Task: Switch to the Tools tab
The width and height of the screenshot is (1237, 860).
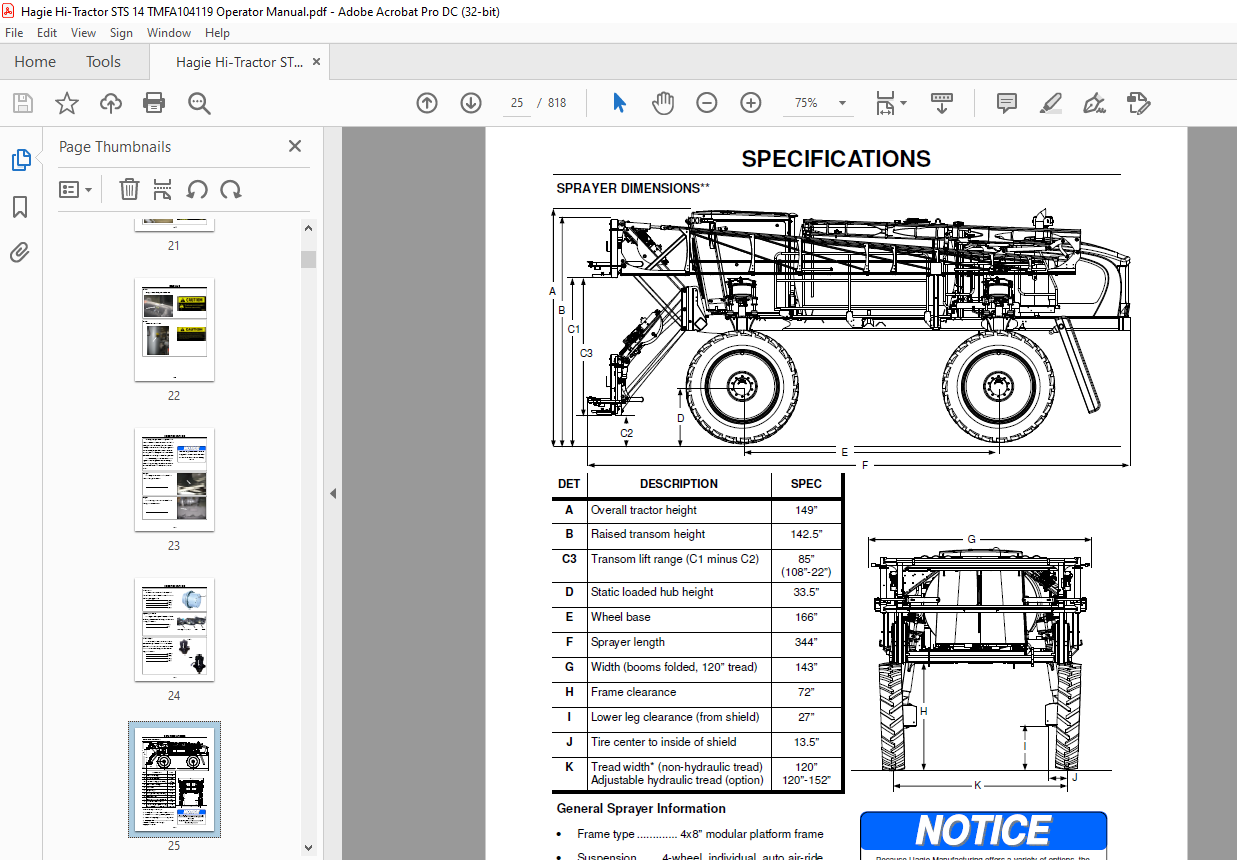Action: coord(103,62)
